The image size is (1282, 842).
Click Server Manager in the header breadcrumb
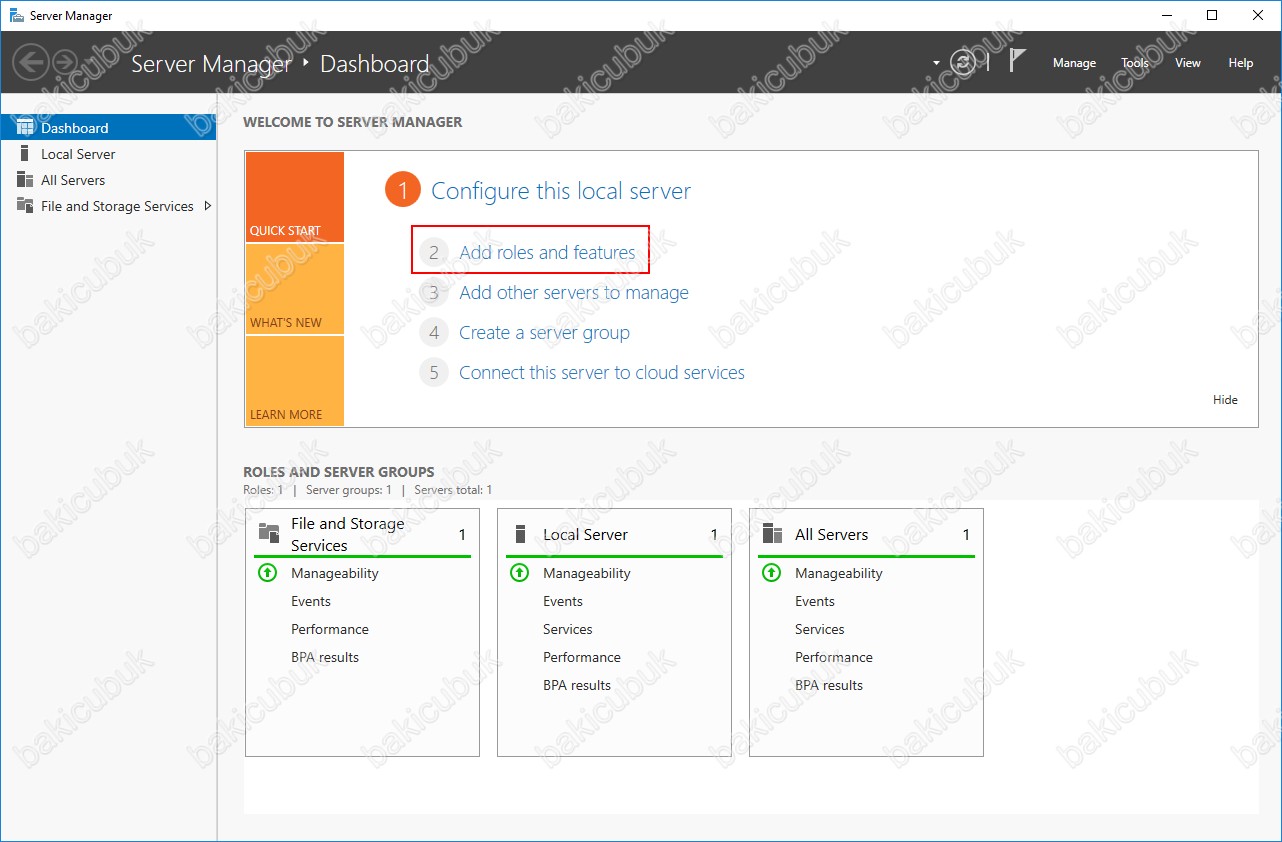tap(211, 64)
